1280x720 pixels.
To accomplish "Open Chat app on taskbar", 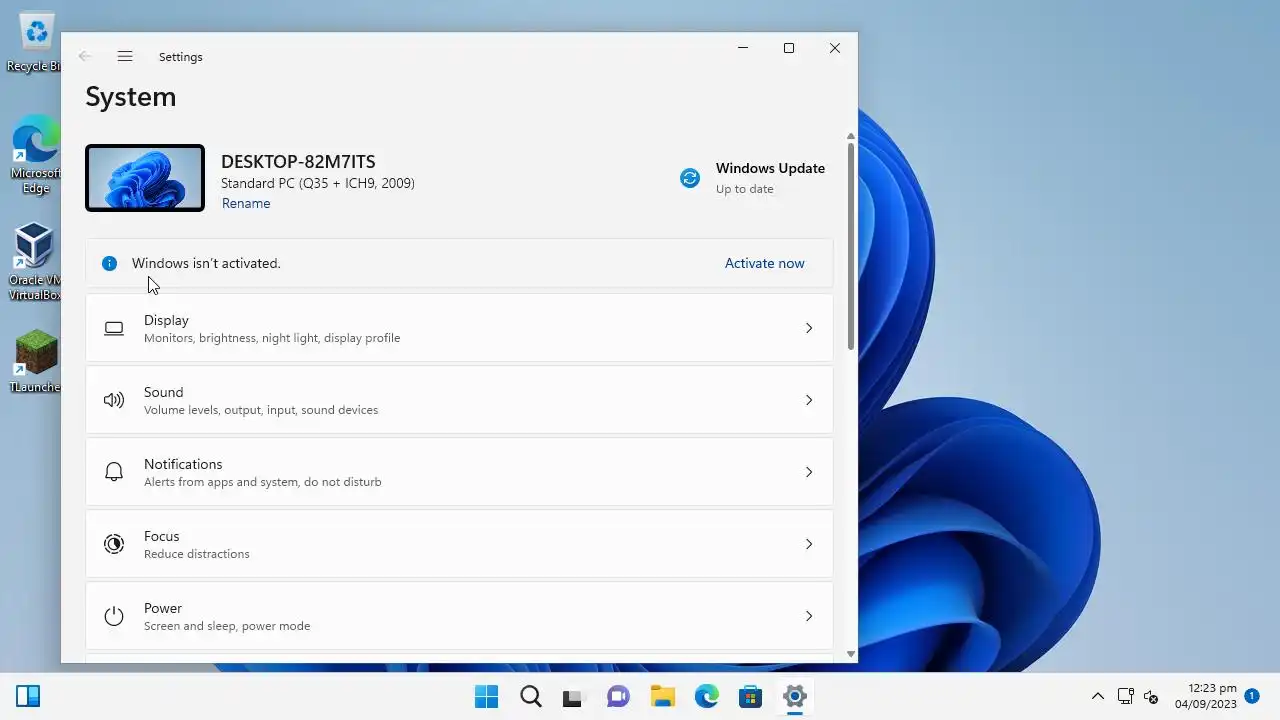I will 618,697.
